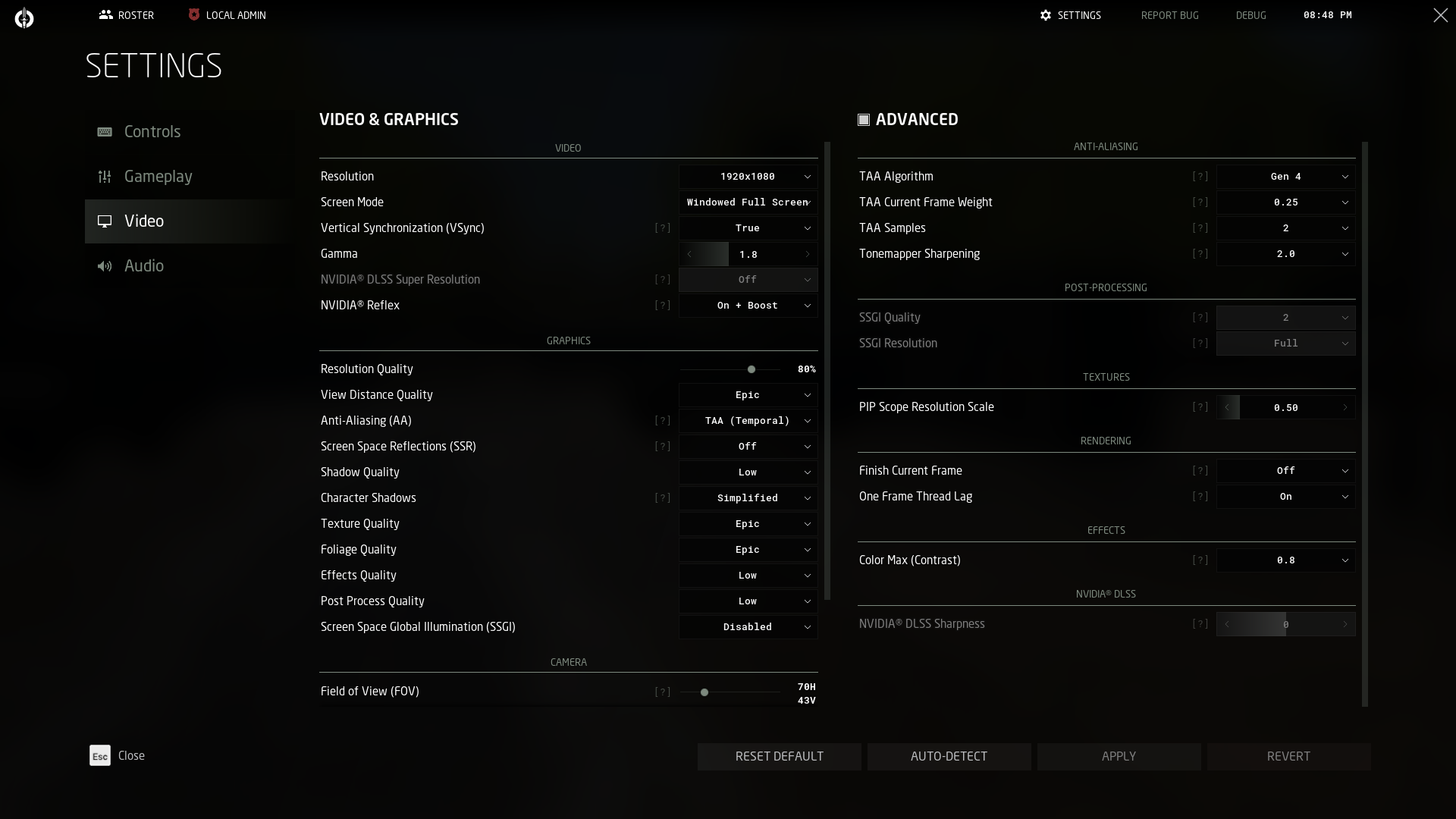The height and width of the screenshot is (819, 1456).
Task: Click the Audio speaker icon
Action: coord(105,266)
